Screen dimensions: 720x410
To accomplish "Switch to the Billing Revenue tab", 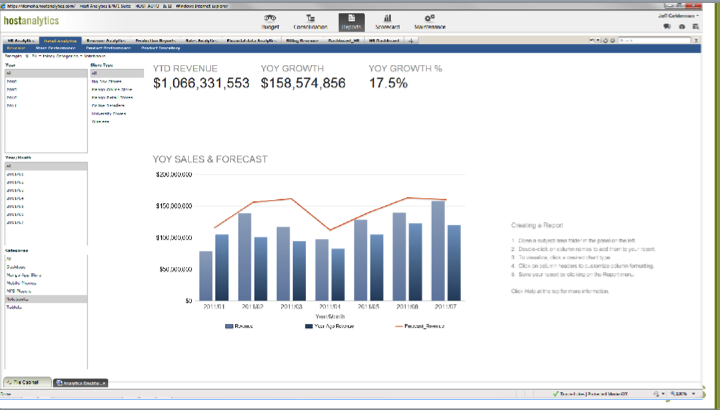I will click(x=302, y=41).
